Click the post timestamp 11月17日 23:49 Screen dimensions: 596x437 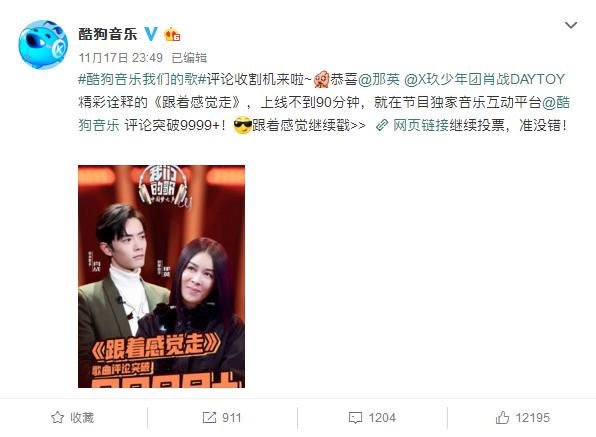click(120, 58)
